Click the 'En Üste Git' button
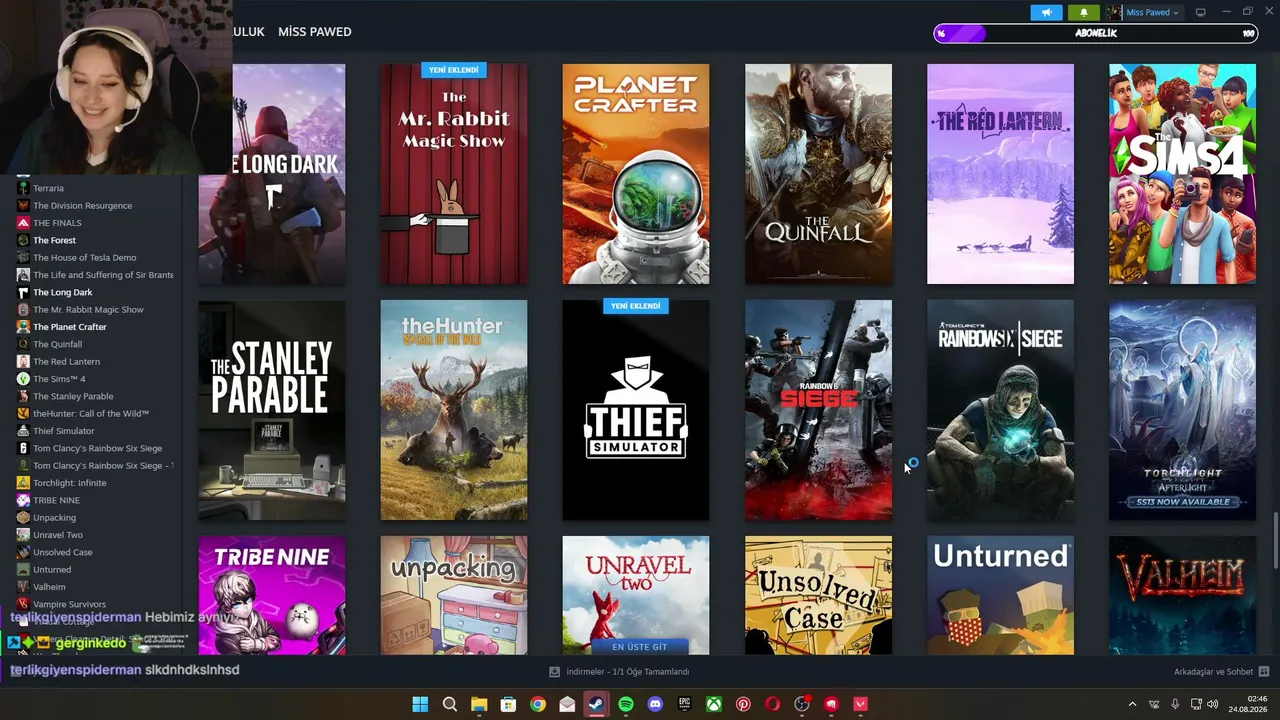Screen dimensions: 1280x720 click(x=639, y=647)
